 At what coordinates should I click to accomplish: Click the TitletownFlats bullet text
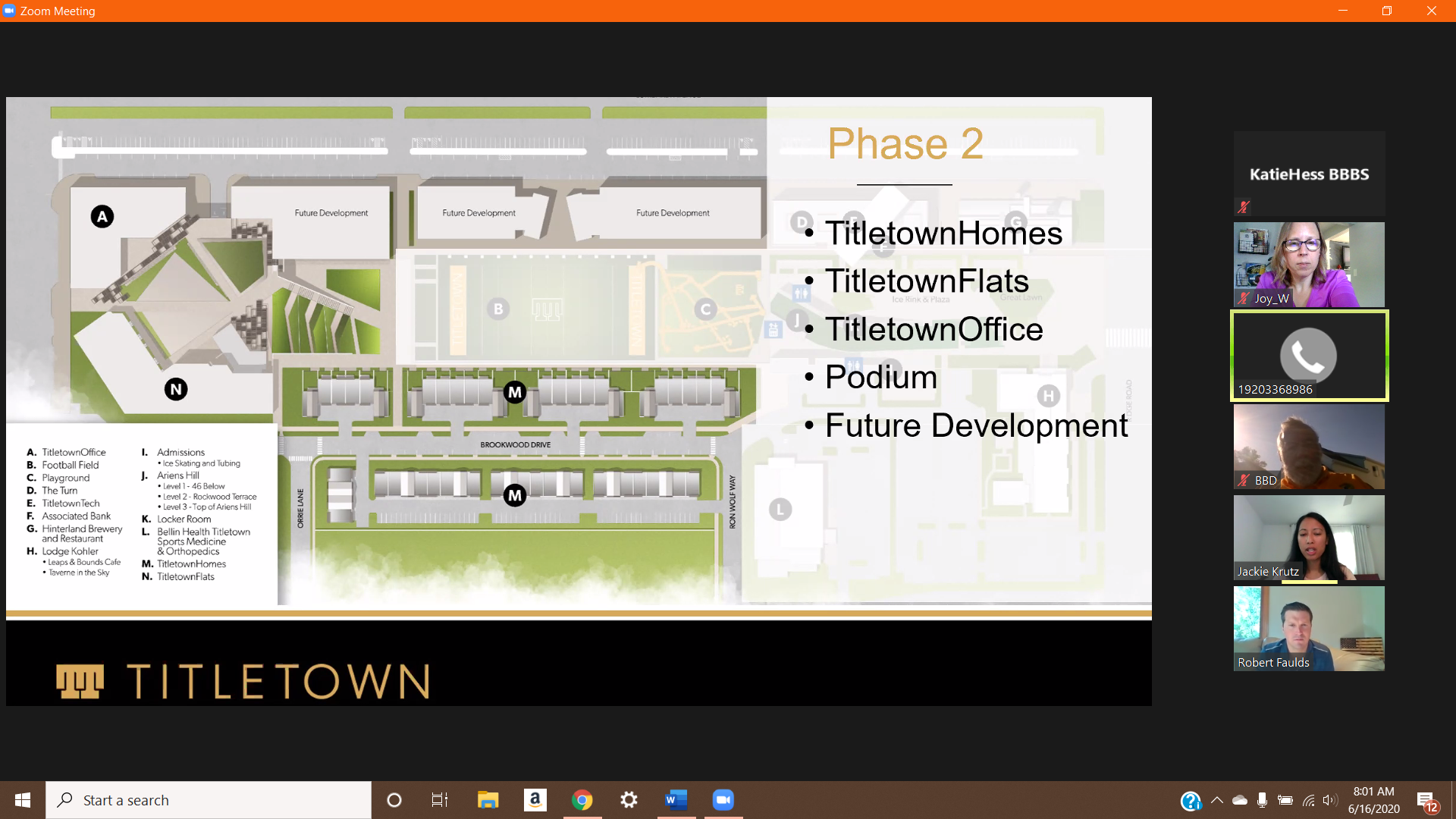coord(927,281)
